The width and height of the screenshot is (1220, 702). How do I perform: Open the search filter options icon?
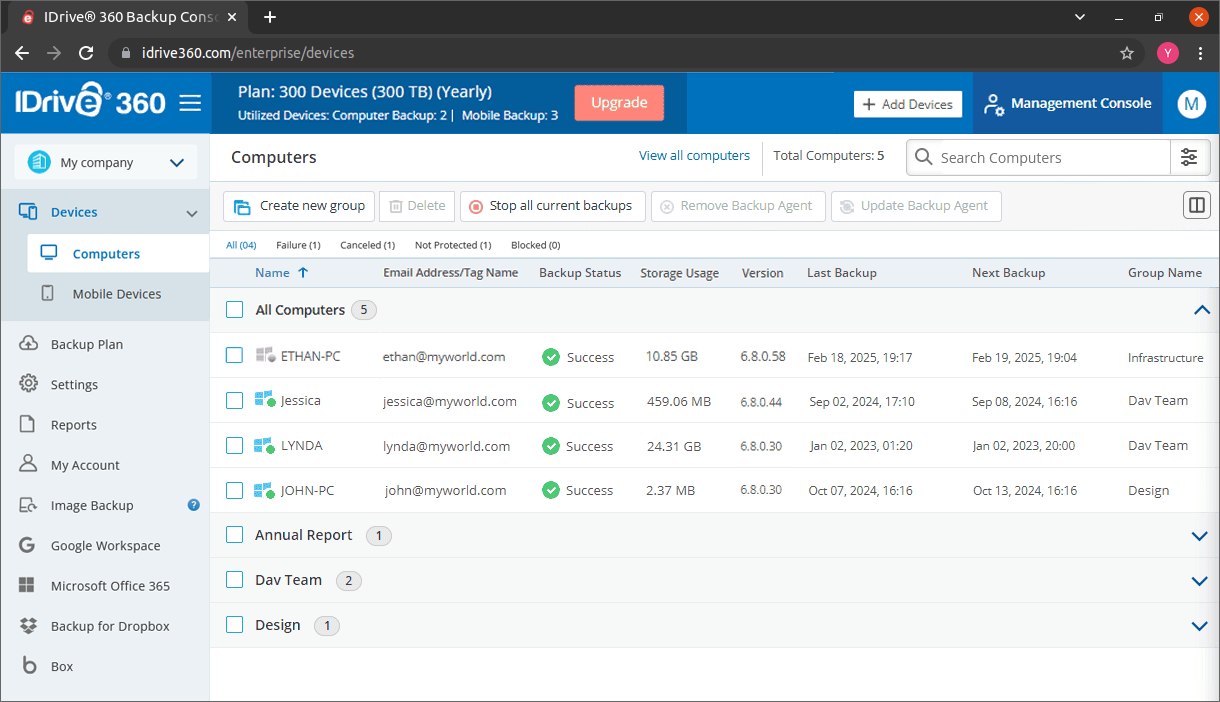click(1189, 157)
